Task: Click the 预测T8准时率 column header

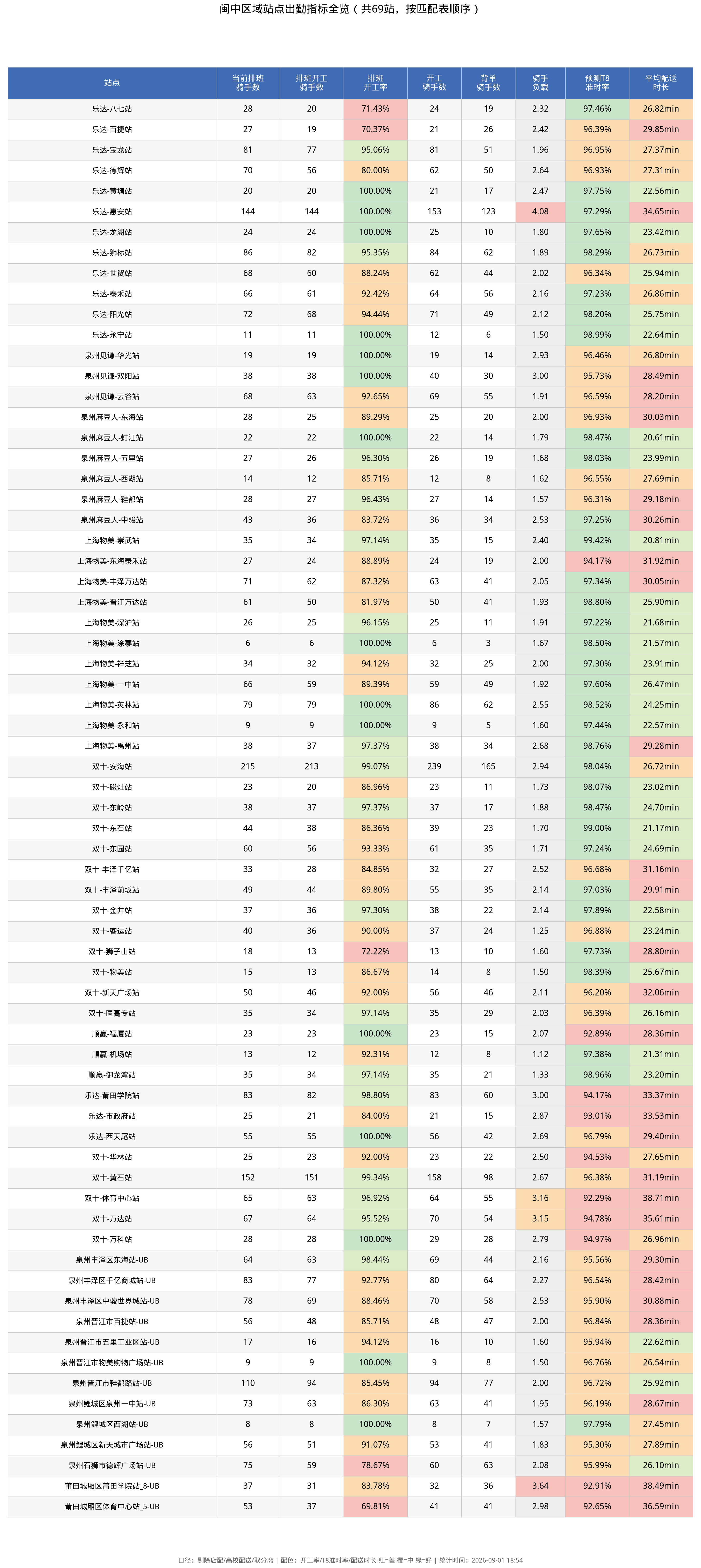Action: click(597, 83)
